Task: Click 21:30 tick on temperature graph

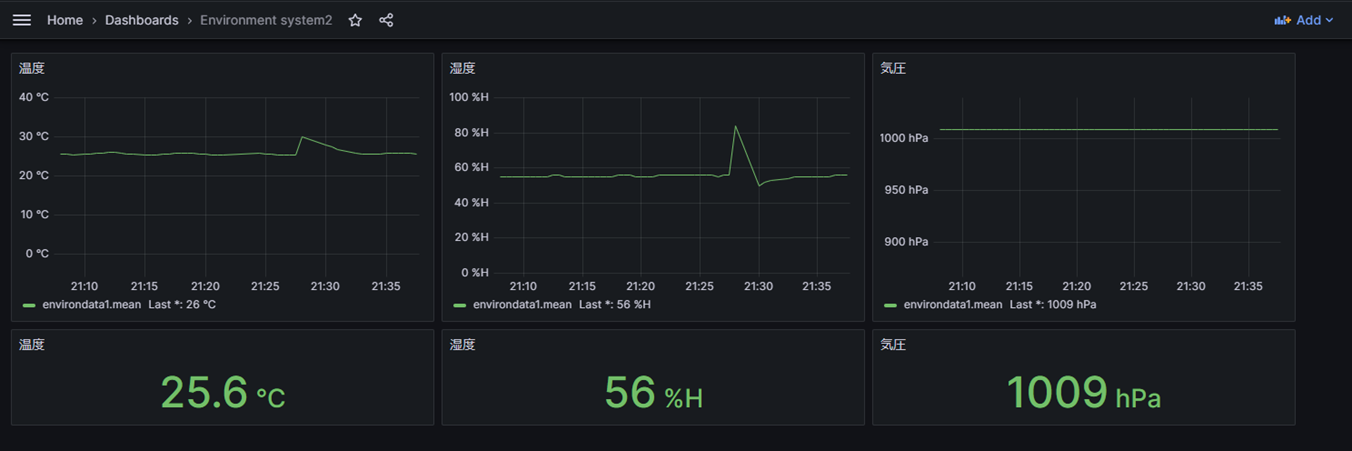Action: (325, 286)
